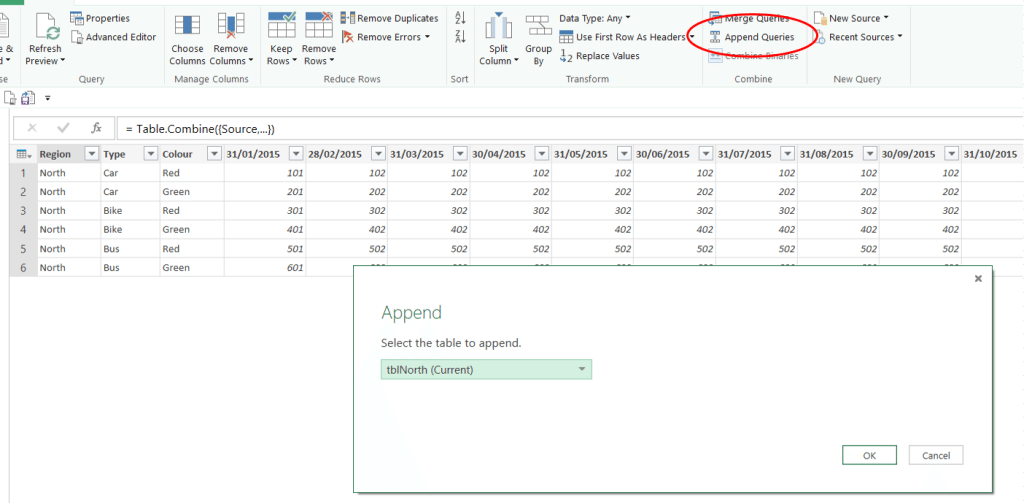Viewport: 1024px width, 503px height.
Task: Click the Green cell in row 2
Action: [x=192, y=192]
